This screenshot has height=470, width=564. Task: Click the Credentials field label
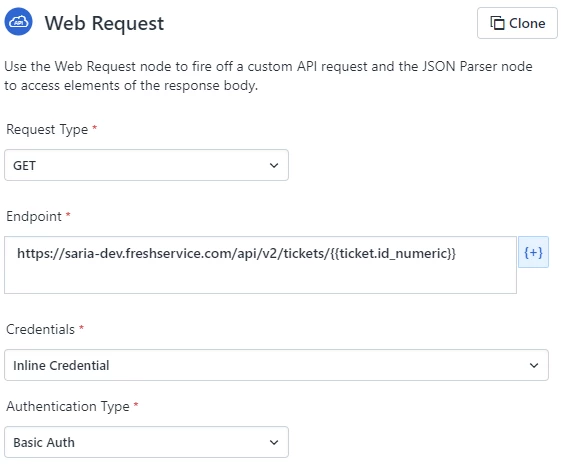click(40, 329)
